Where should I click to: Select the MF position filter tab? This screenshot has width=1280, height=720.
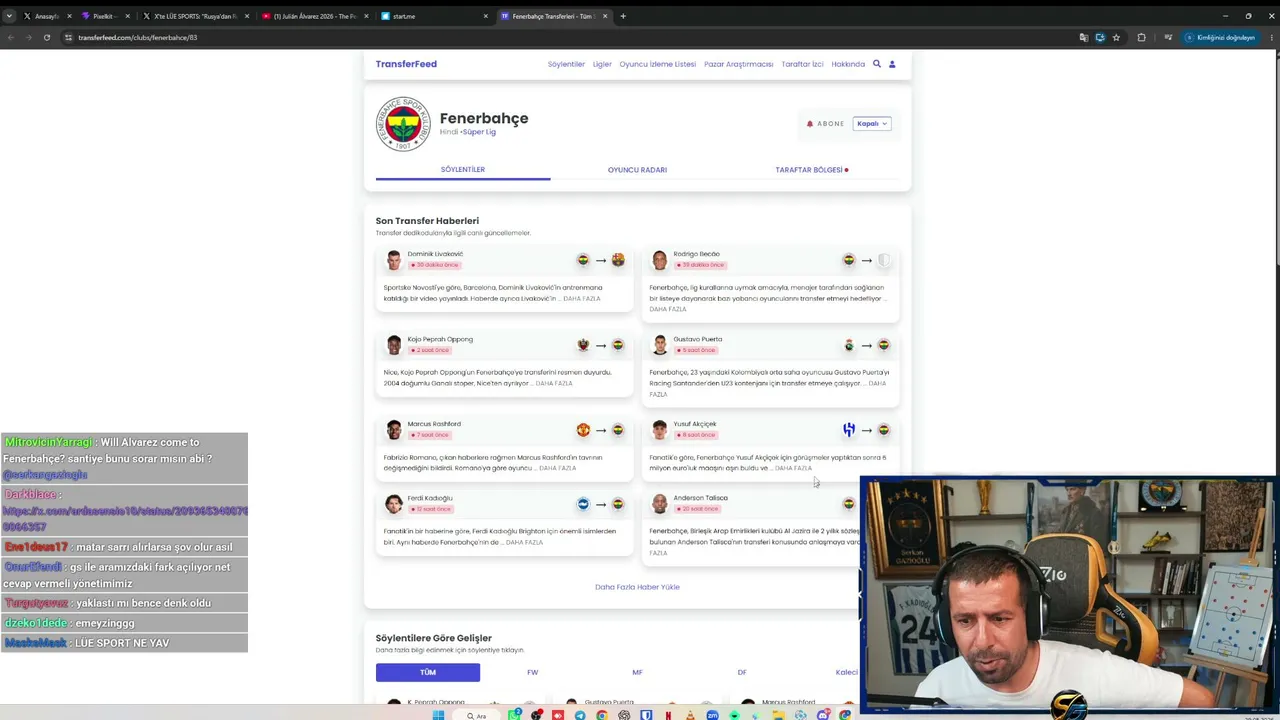click(637, 672)
